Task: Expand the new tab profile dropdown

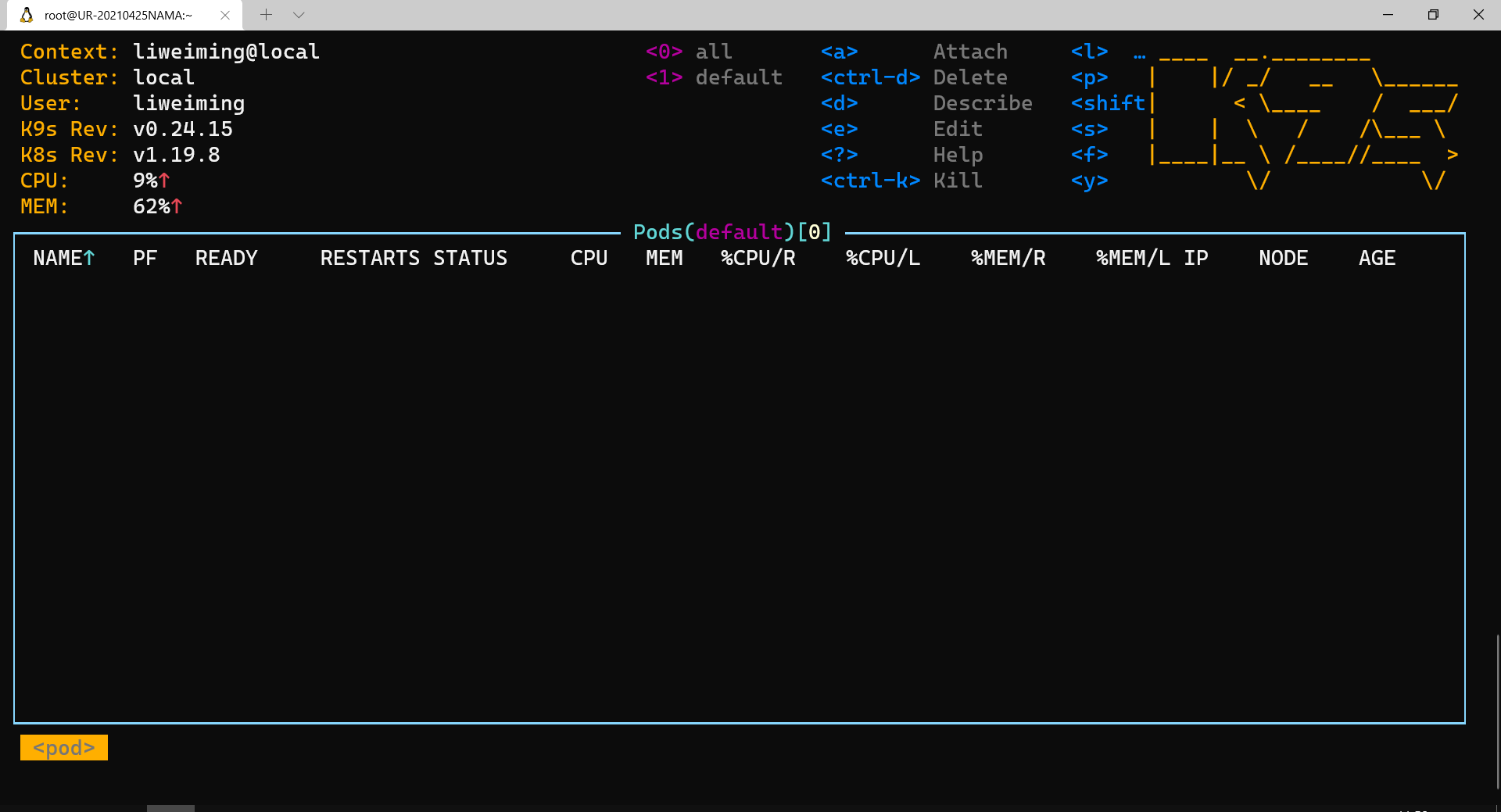Action: pos(299,15)
